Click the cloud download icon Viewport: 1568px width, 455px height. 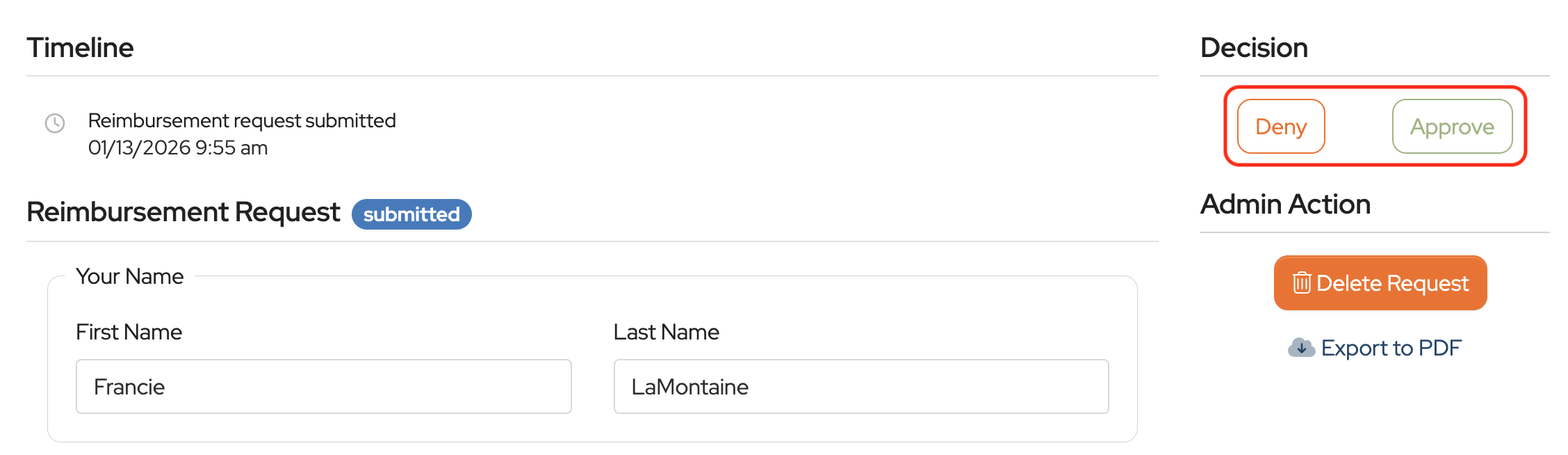point(1301,347)
